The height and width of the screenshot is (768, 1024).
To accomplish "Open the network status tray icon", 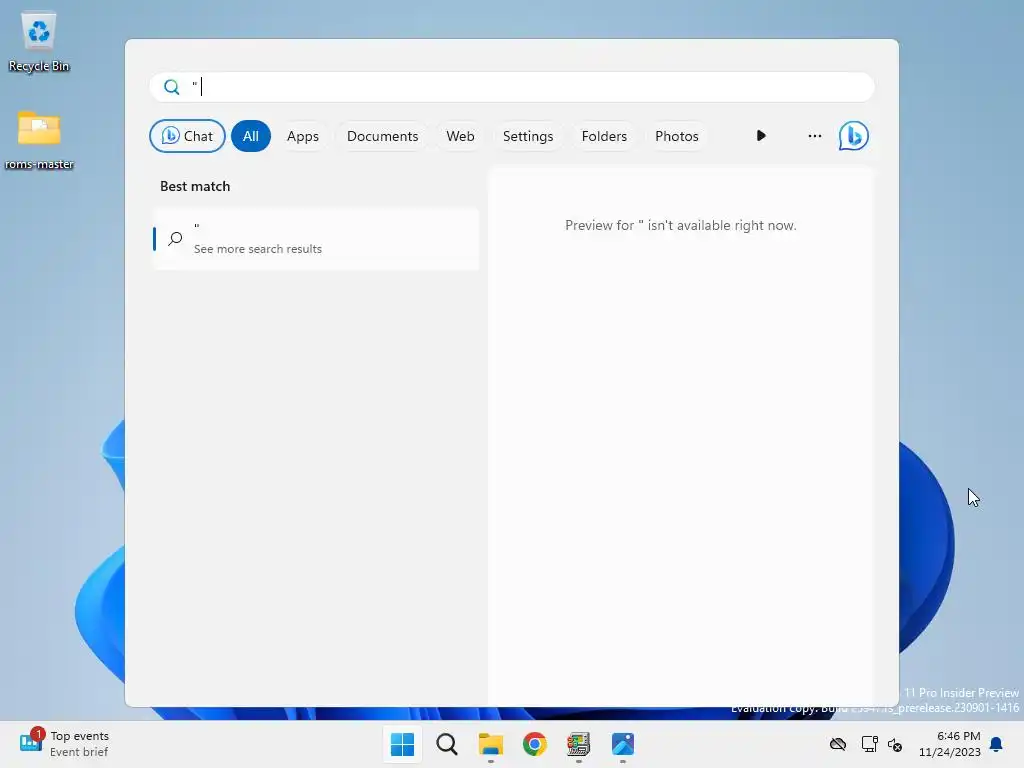I will 869,744.
